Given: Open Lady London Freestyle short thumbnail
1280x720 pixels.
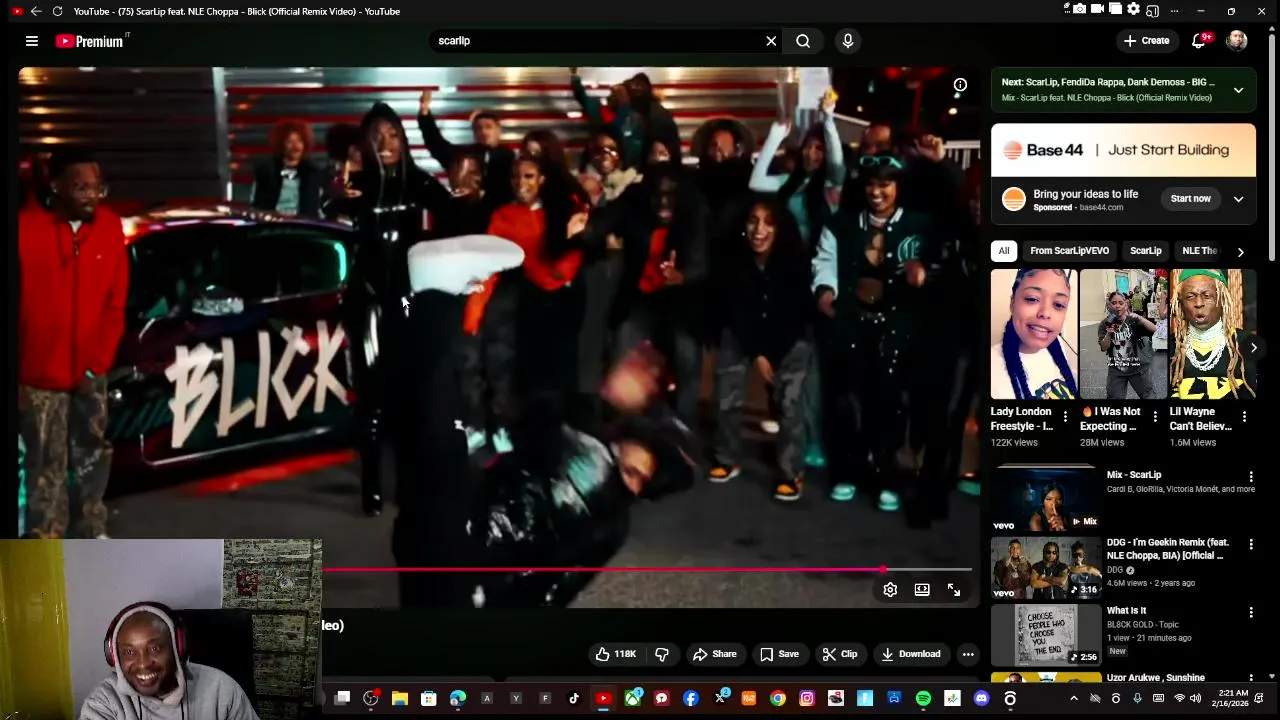Looking at the screenshot, I should click(1034, 334).
